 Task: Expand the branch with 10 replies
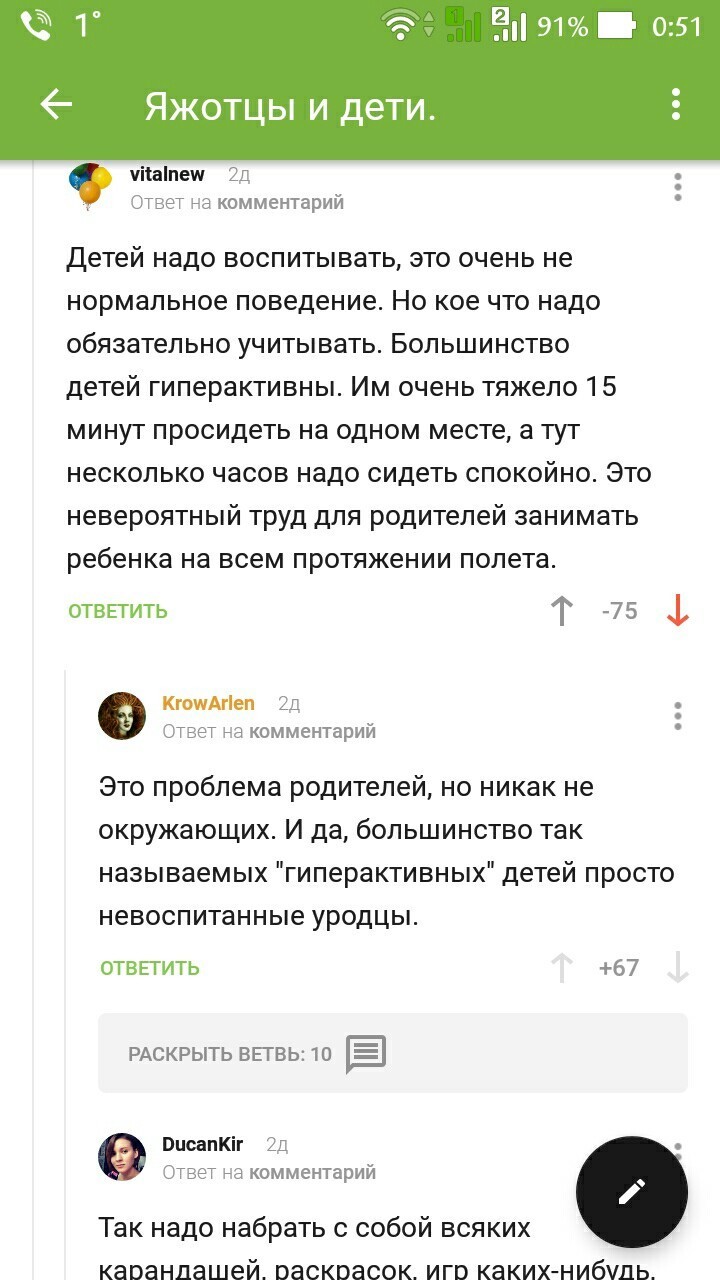coord(230,1053)
